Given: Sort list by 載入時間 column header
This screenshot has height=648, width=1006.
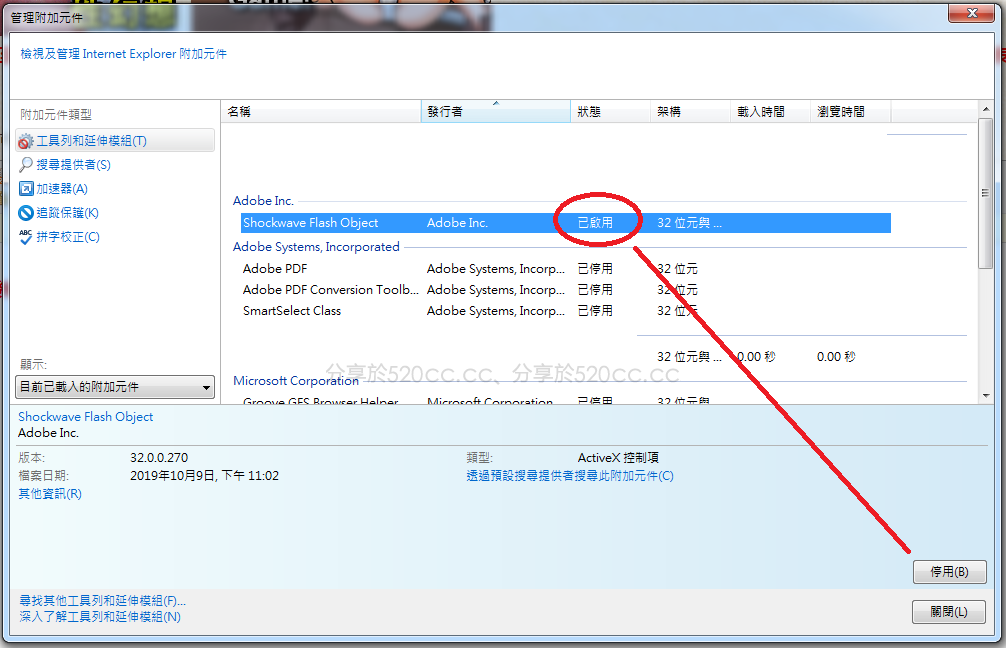Looking at the screenshot, I should click(770, 112).
